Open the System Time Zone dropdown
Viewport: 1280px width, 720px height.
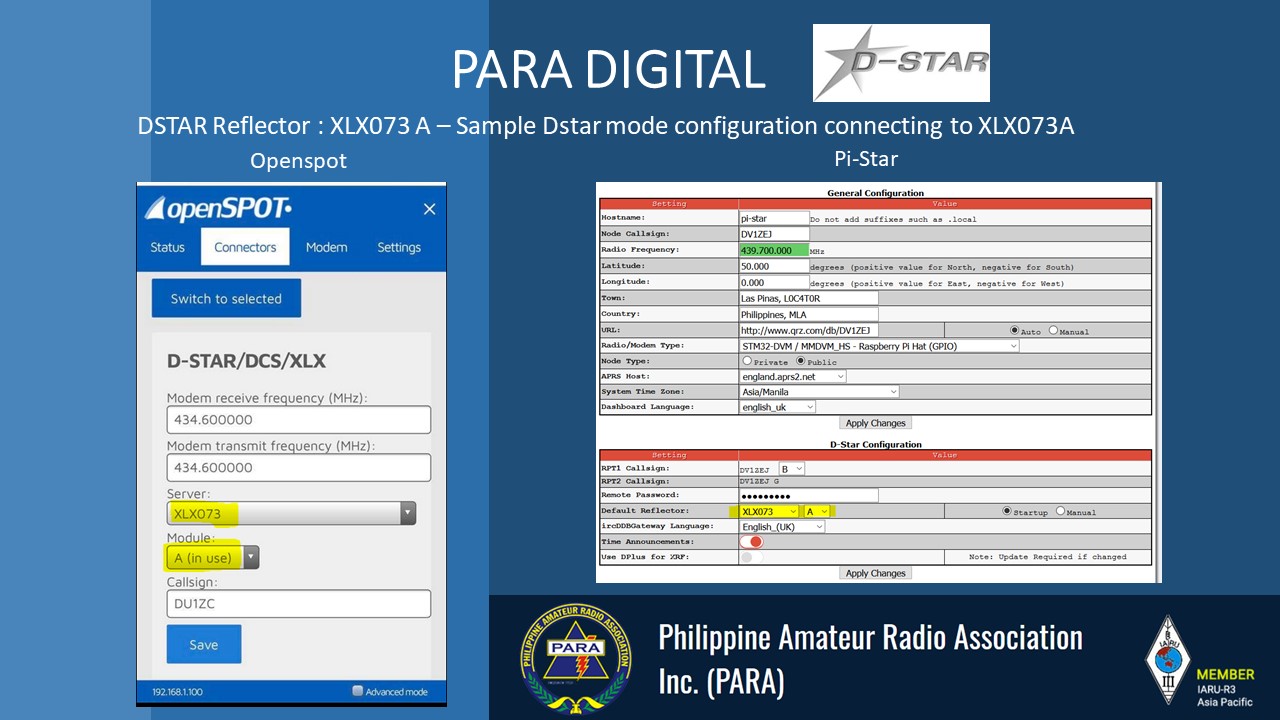819,392
